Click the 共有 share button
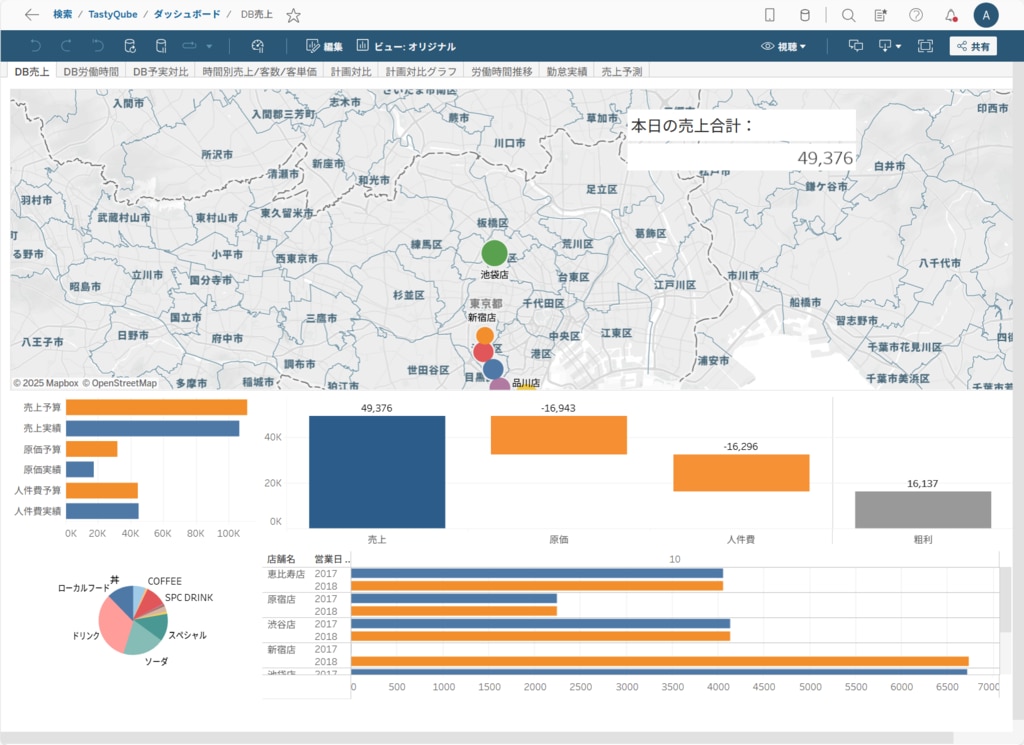Image resolution: width=1024 pixels, height=745 pixels. coord(973,46)
